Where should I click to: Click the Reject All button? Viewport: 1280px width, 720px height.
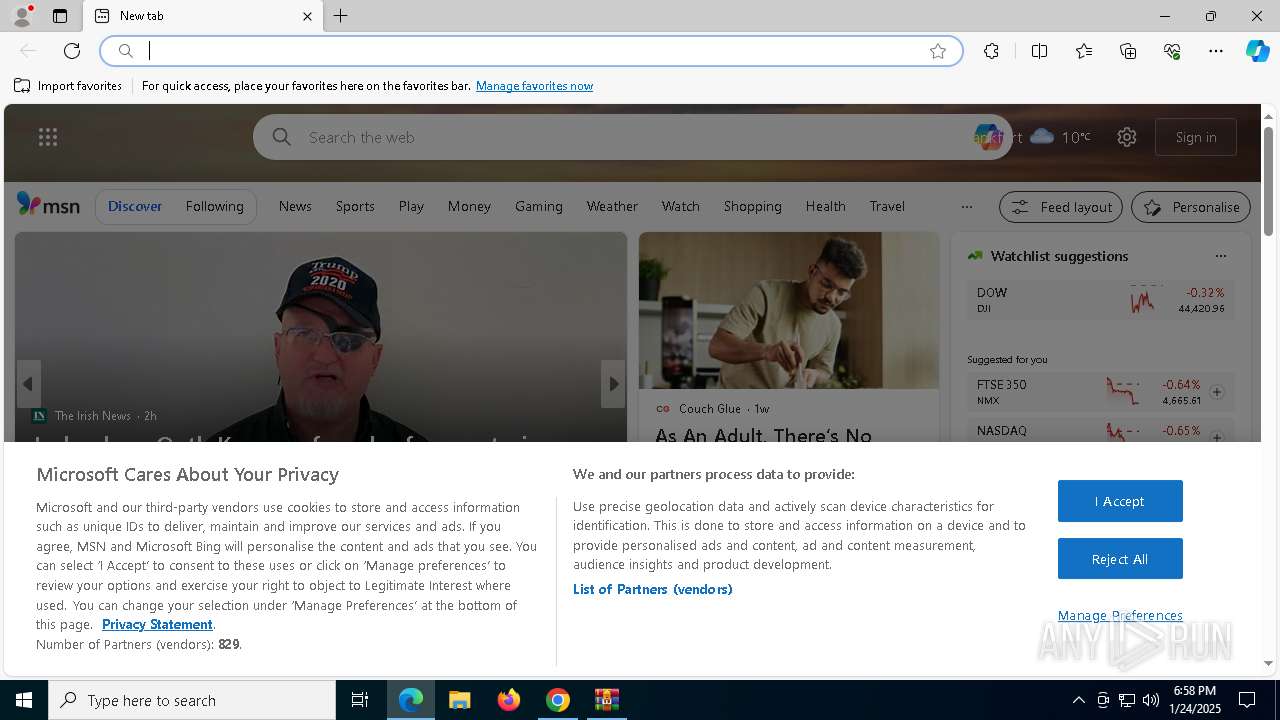(1120, 559)
